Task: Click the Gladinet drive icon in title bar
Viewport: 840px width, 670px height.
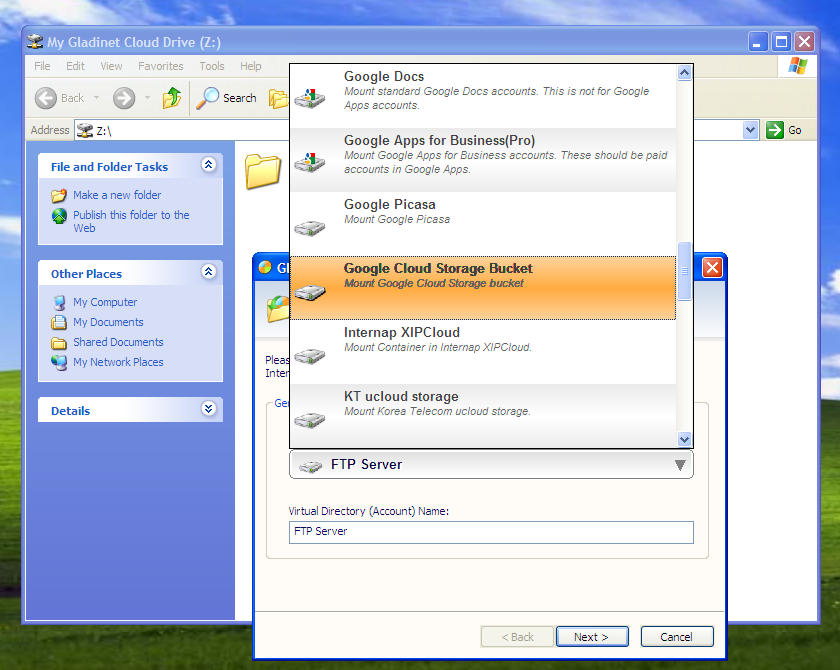Action: [35, 42]
